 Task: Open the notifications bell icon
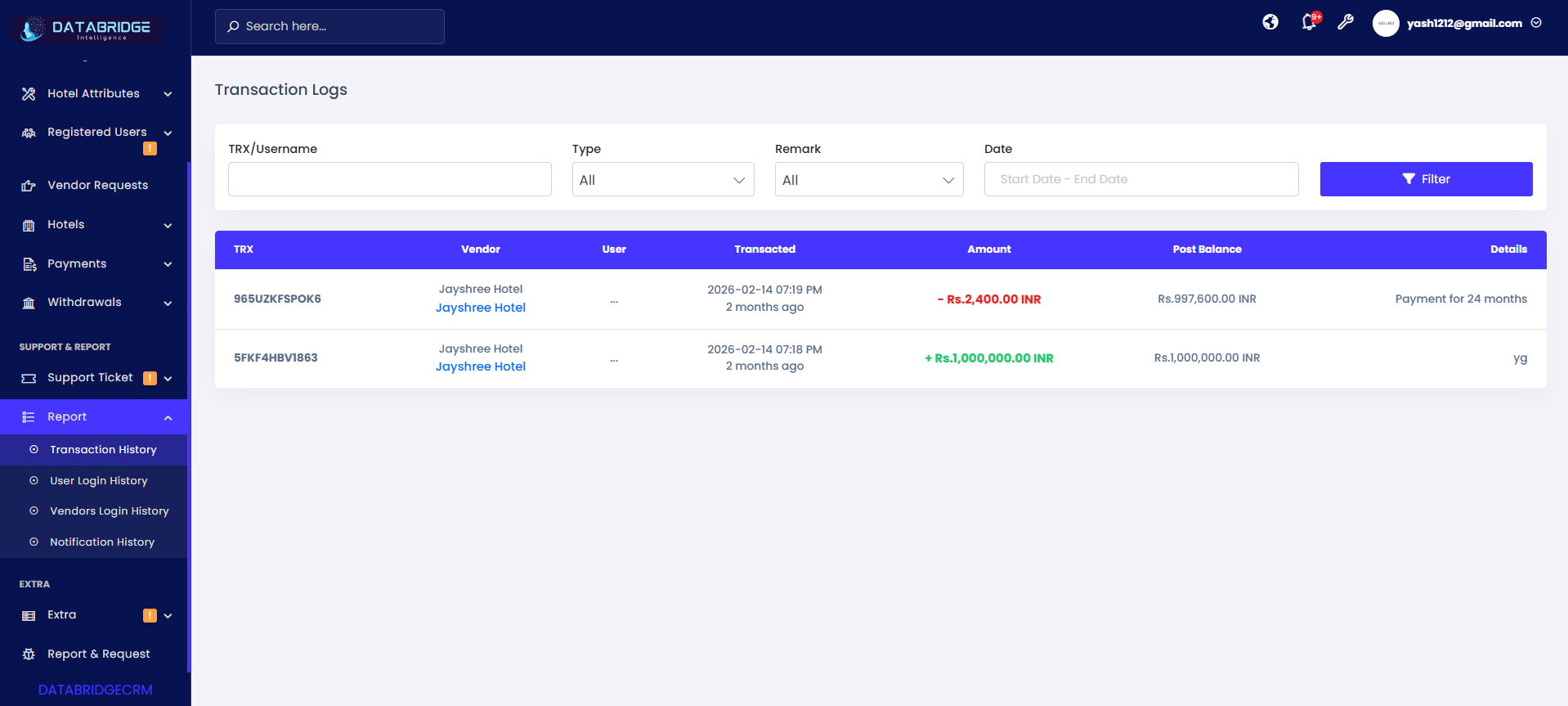coord(1309,22)
